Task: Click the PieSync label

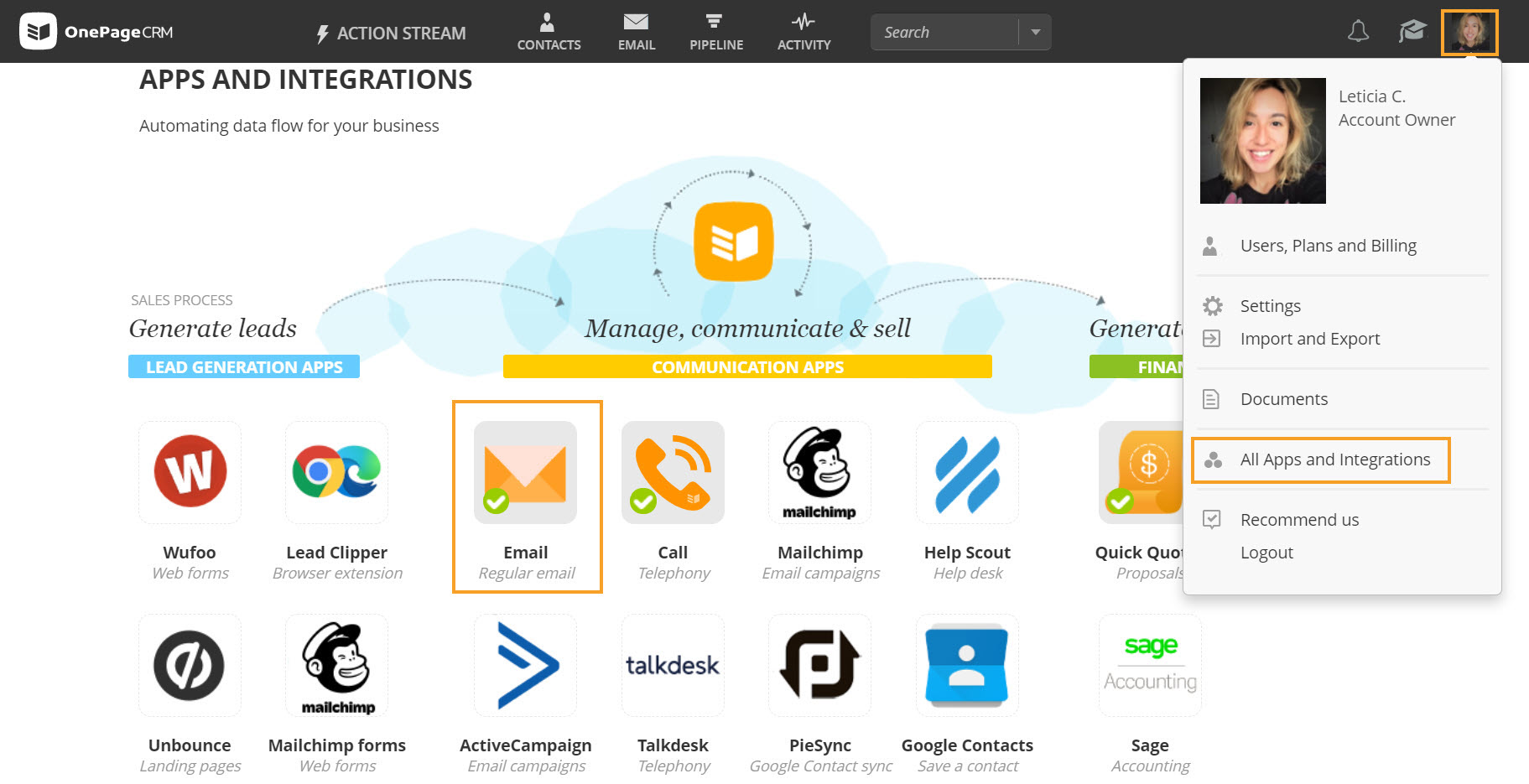Action: point(820,745)
